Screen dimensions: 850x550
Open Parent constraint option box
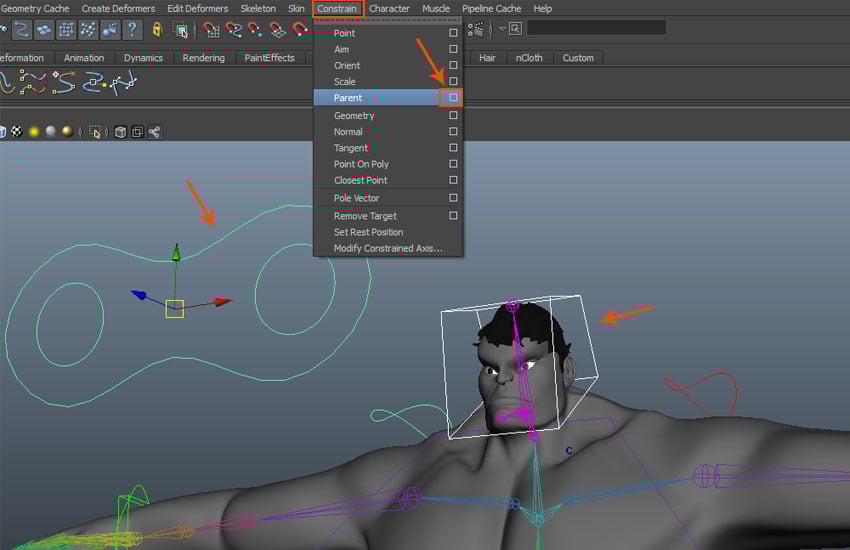click(453, 98)
